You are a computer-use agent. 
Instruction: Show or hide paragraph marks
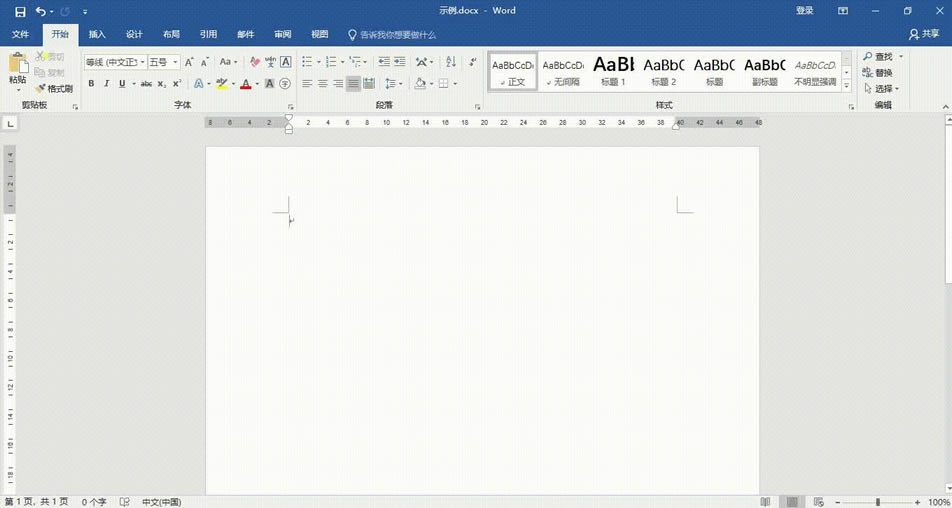coord(472,62)
